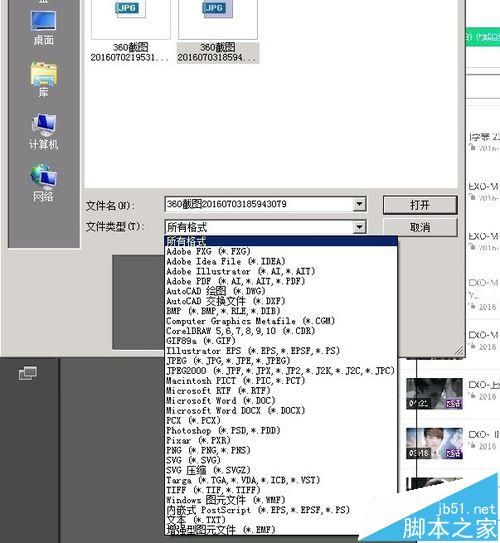This screenshot has width=500, height=543.
Task: Choose Adobe FXG (*.FXG) format
Action: click(281, 251)
